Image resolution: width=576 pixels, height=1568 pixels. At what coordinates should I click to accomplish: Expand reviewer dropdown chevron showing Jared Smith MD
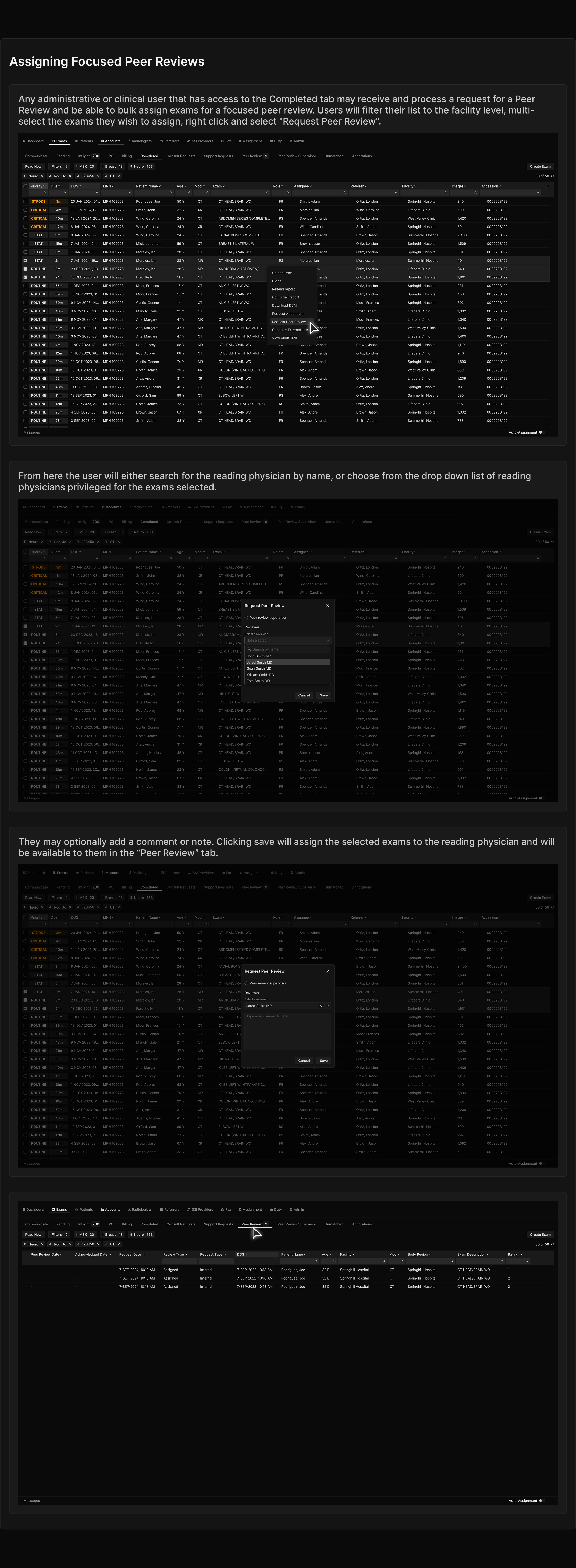pyautogui.click(x=328, y=1006)
